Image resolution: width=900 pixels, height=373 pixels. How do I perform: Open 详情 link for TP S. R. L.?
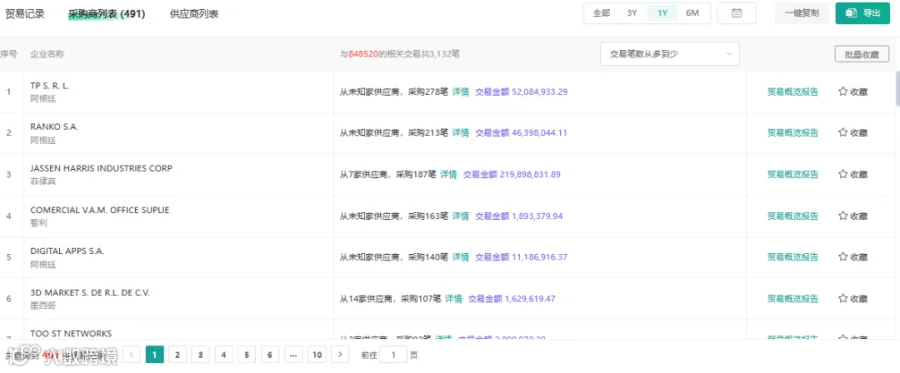click(x=460, y=91)
